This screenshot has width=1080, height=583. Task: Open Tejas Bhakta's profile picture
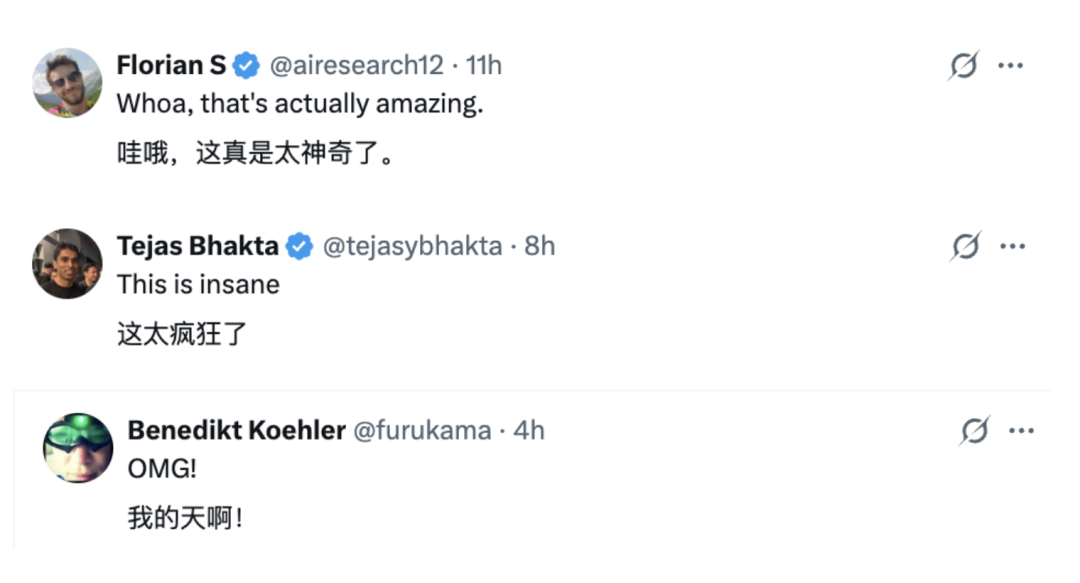(68, 263)
